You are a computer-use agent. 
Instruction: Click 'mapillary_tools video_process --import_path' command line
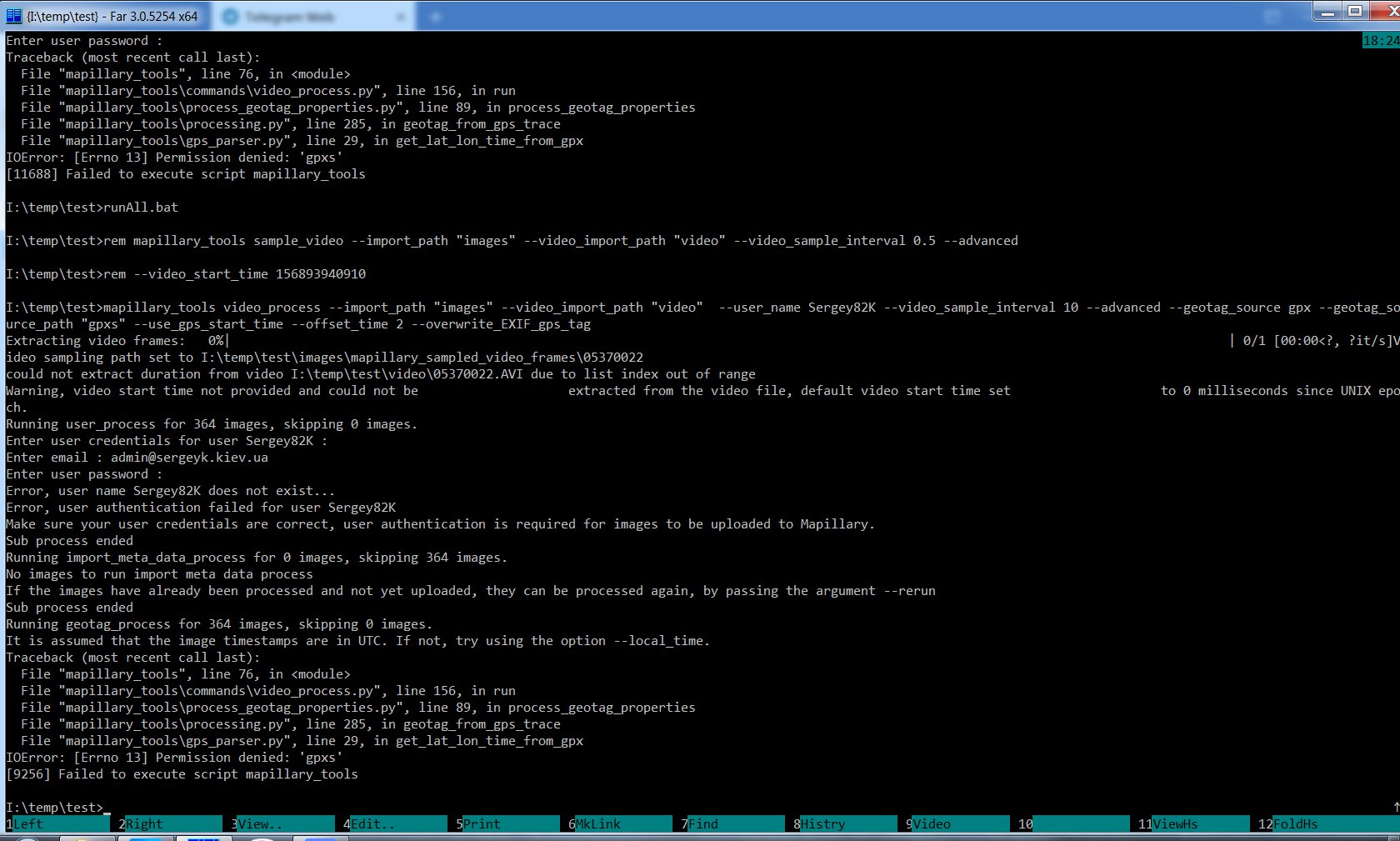(702, 315)
